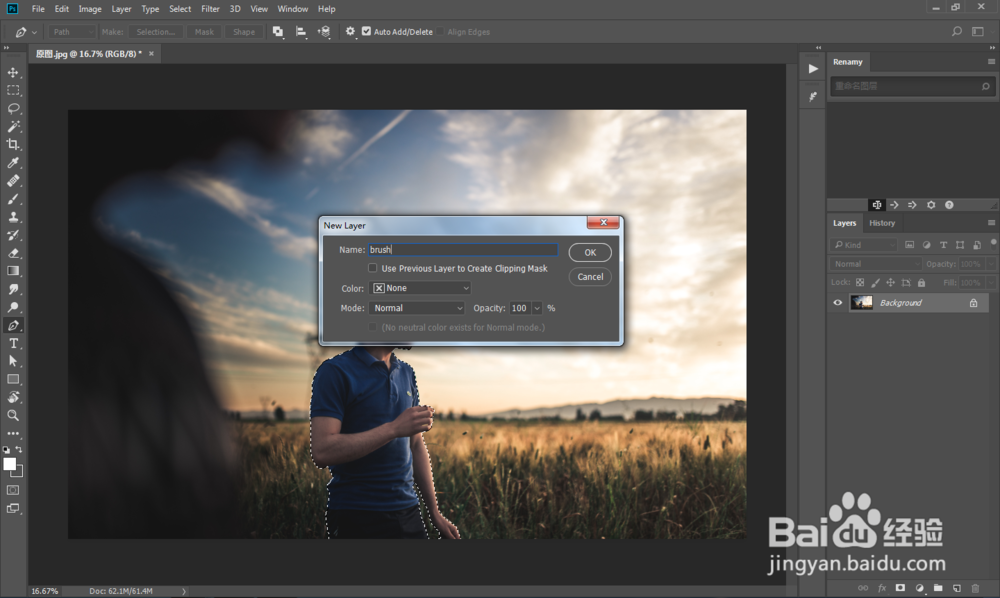The height and width of the screenshot is (598, 1000).
Task: Reset default foreground and background colors
Action: pos(6,449)
